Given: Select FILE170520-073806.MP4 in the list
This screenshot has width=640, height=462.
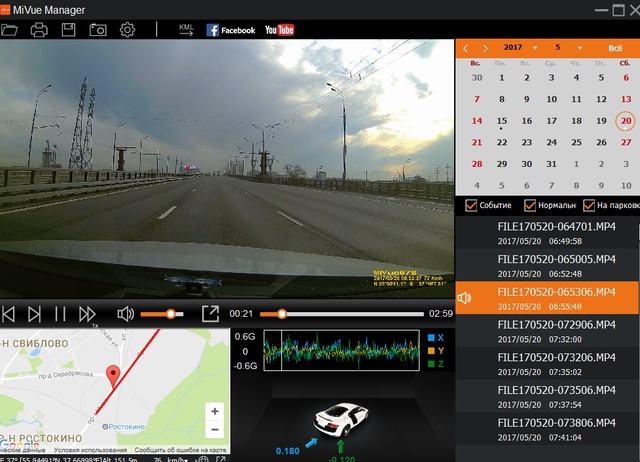Looking at the screenshot, I should point(547,429).
